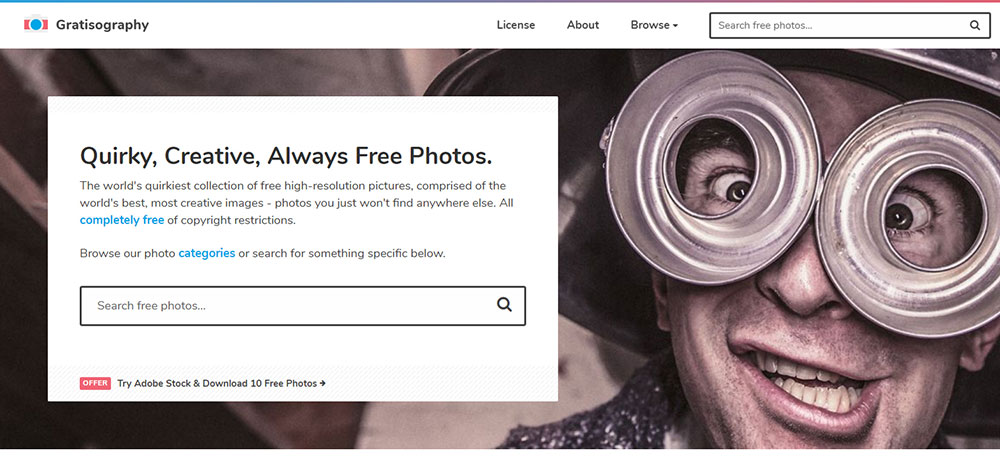The image size is (1000, 462).
Task: Focus the header search field
Action: pyautogui.click(x=835, y=25)
